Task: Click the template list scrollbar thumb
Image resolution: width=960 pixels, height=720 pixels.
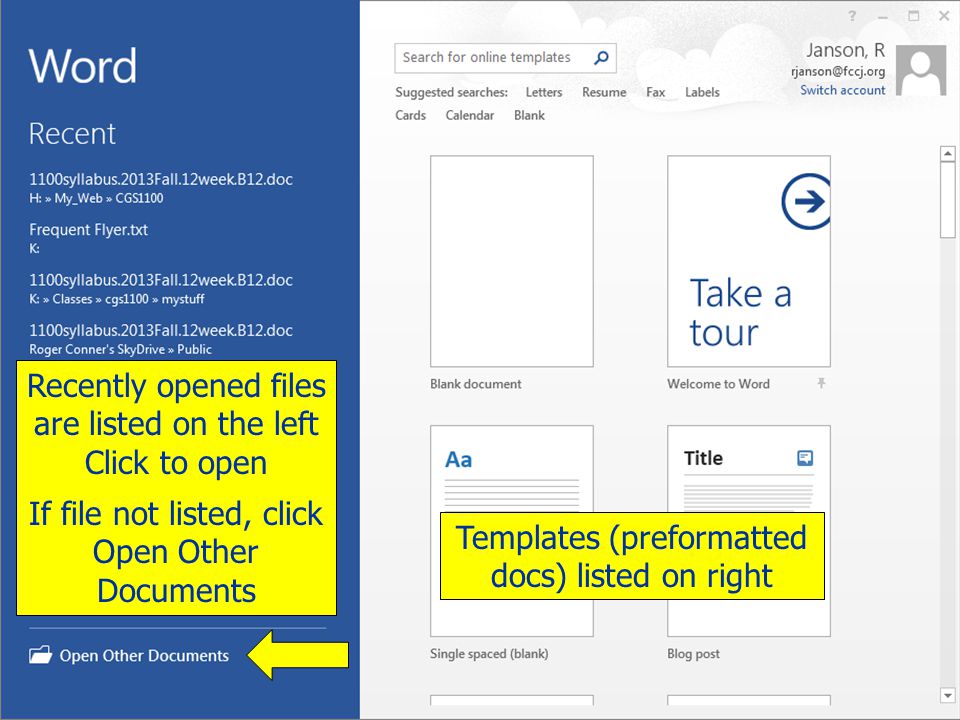Action: (947, 200)
